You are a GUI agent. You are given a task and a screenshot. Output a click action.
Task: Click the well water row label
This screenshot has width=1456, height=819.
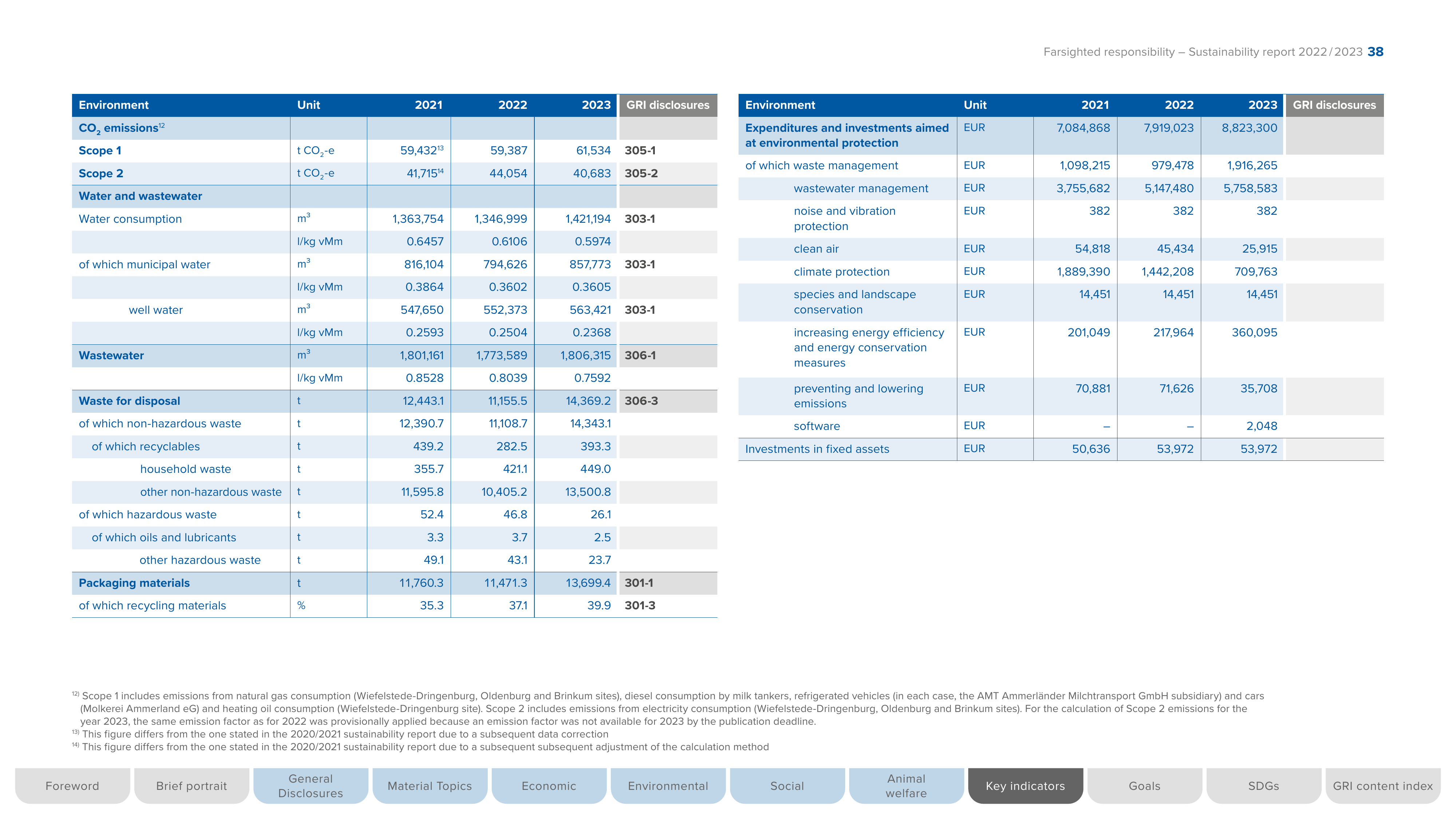pos(155,310)
